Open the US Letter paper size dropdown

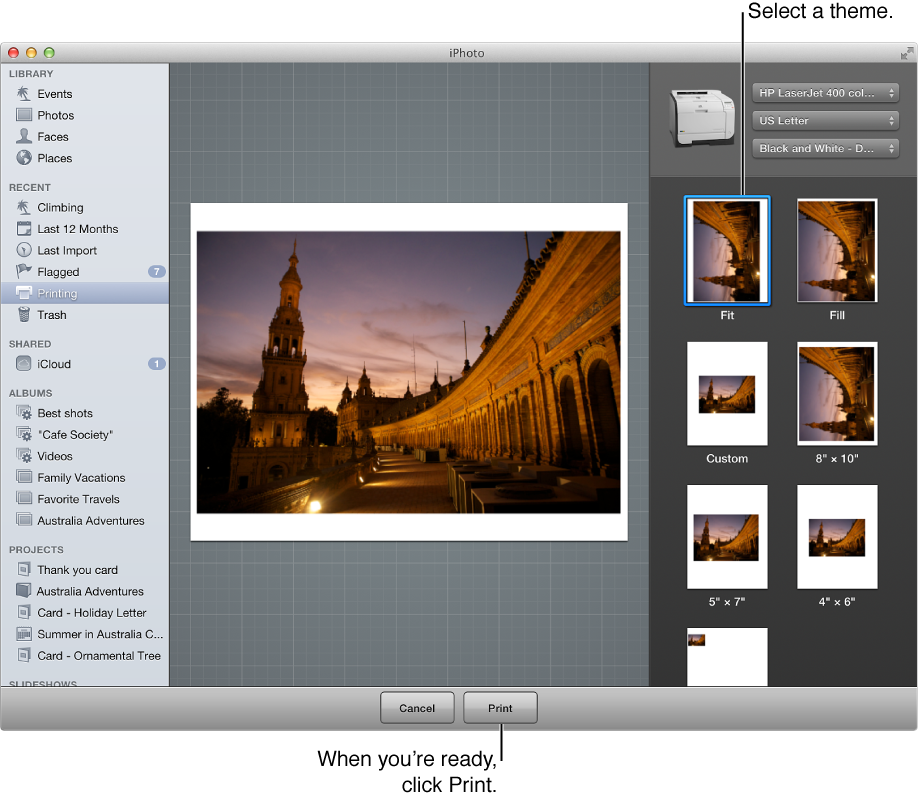[x=825, y=120]
